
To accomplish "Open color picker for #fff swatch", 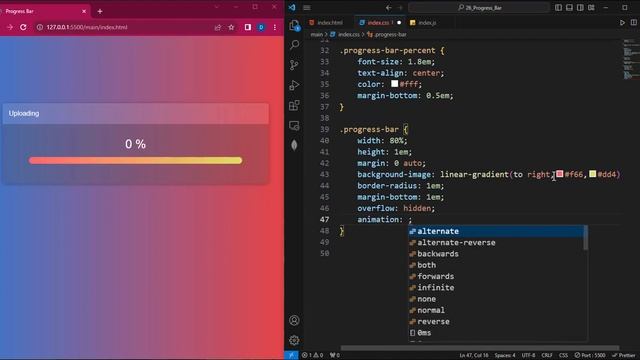I will [394, 84].
